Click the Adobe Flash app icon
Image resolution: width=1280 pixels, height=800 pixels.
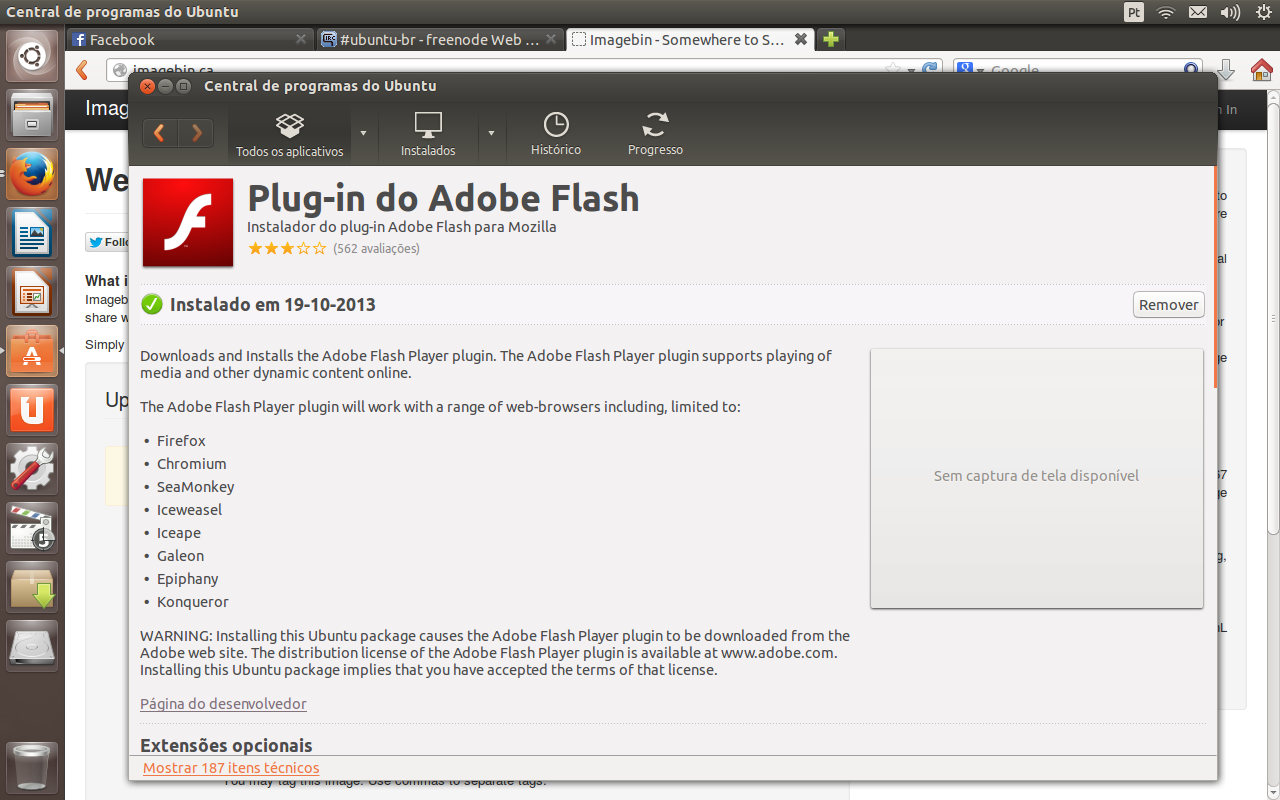pyautogui.click(x=188, y=223)
